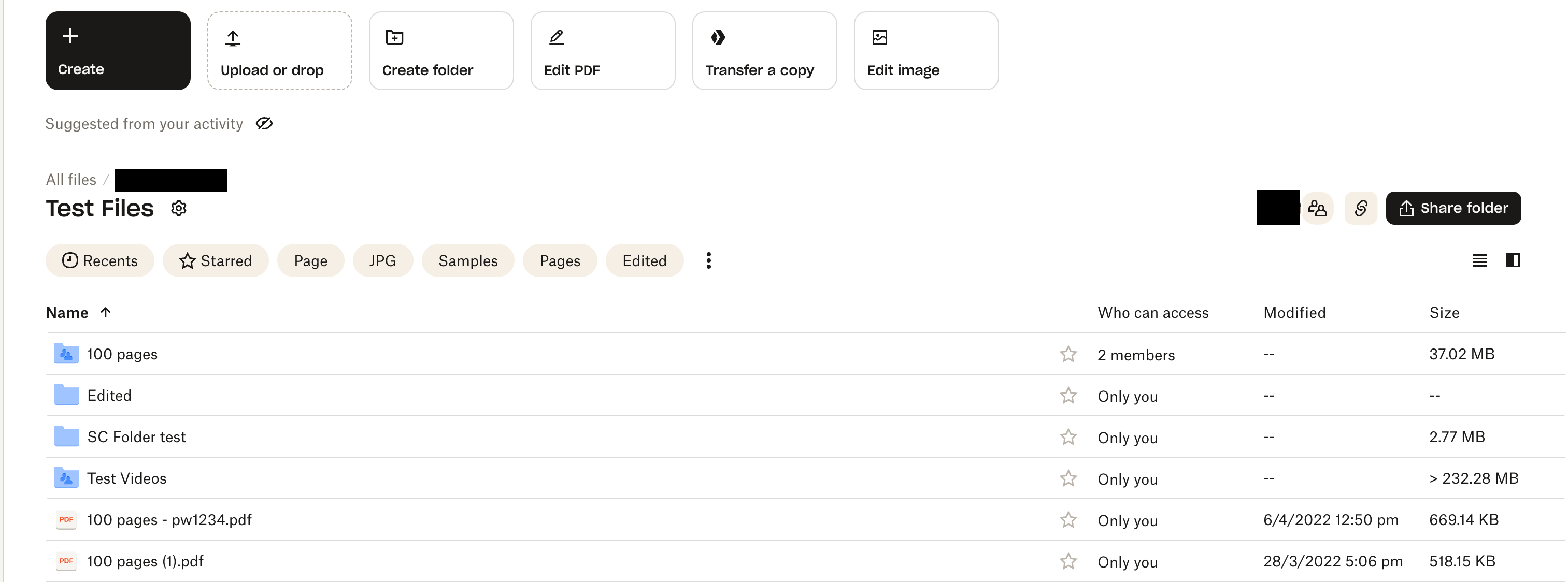Click the Share folder button
This screenshot has width=1568, height=582.
[x=1453, y=209]
